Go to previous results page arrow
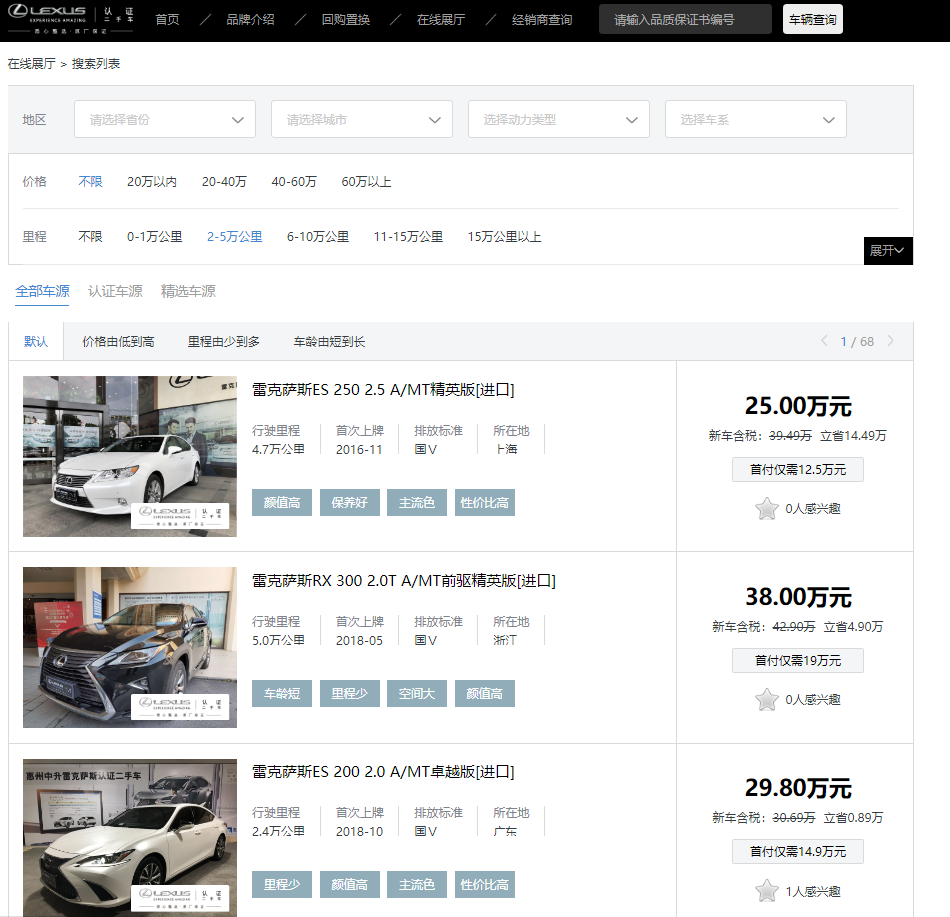Screen dimensions: 950x917 pos(824,341)
